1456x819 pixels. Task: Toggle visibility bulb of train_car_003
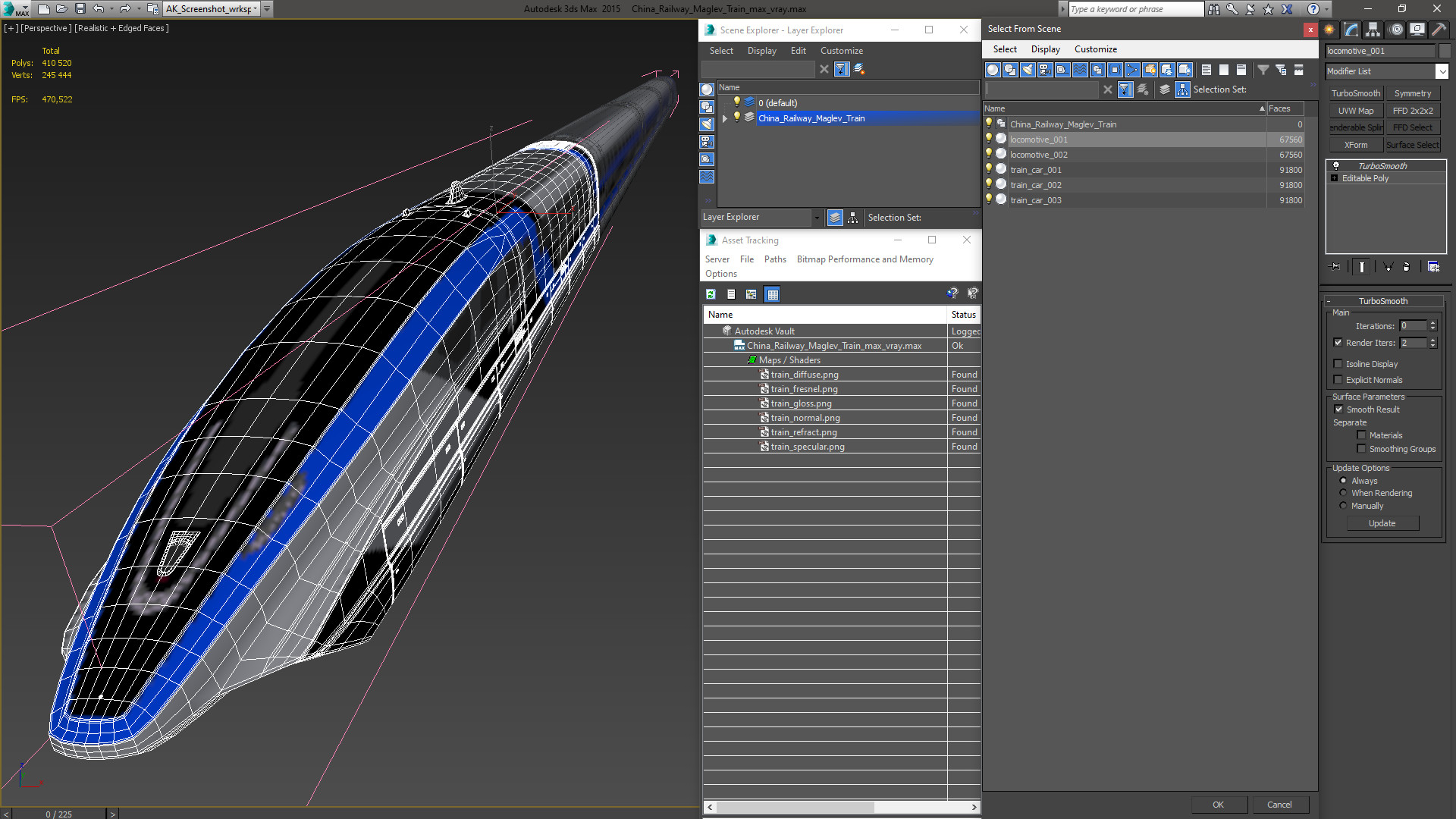[x=989, y=199]
